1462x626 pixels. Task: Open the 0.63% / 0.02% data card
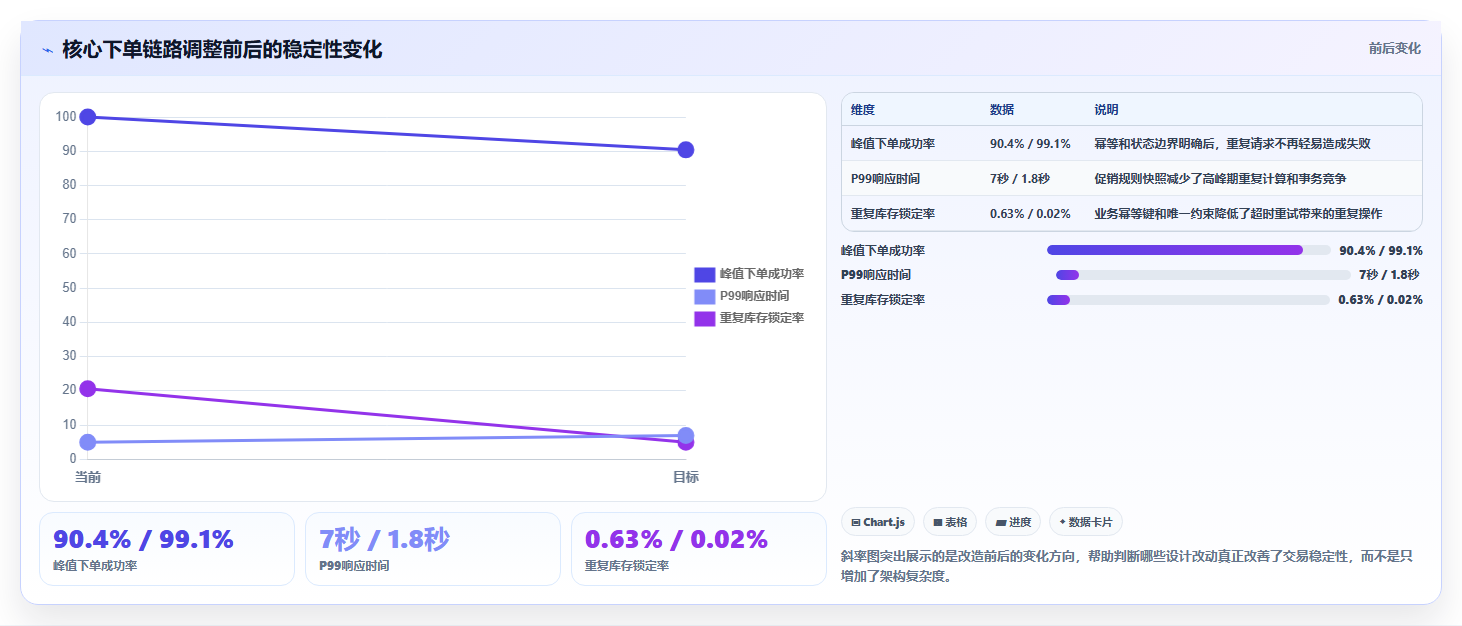(x=699, y=549)
